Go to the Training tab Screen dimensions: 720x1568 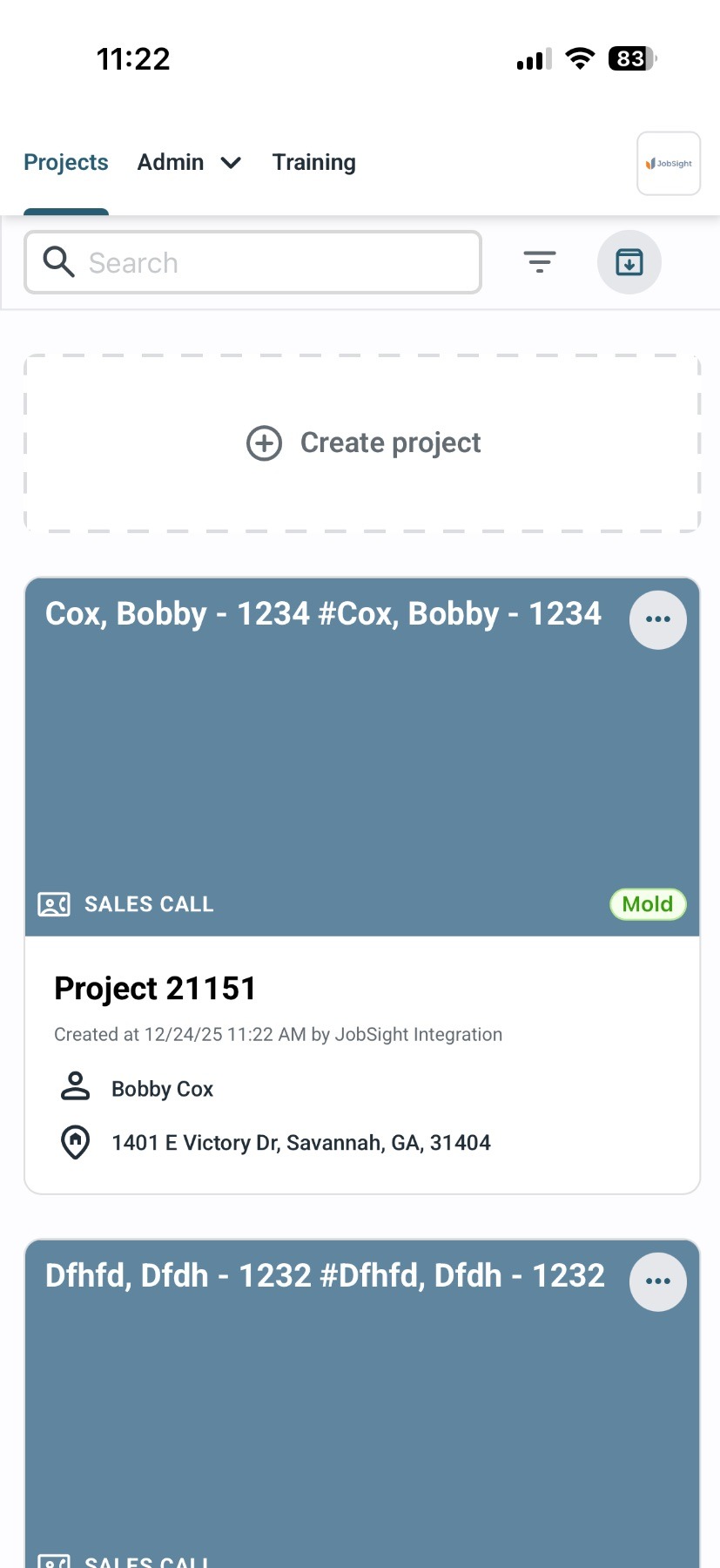313,163
